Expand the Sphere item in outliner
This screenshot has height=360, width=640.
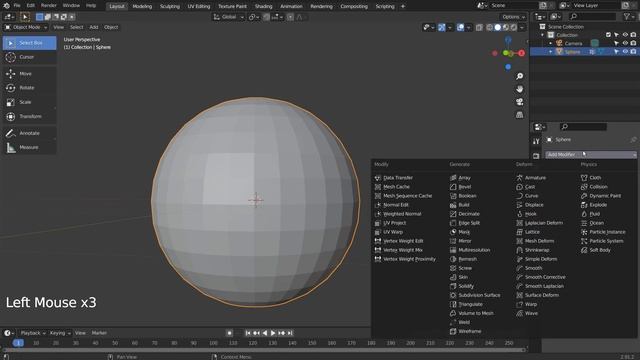click(x=551, y=52)
